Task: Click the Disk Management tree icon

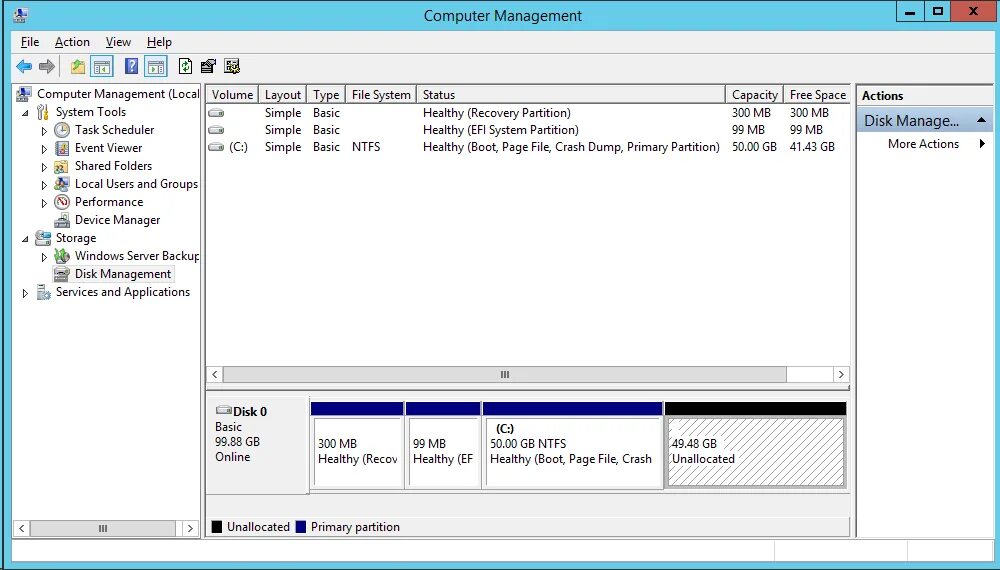Action: pos(62,274)
